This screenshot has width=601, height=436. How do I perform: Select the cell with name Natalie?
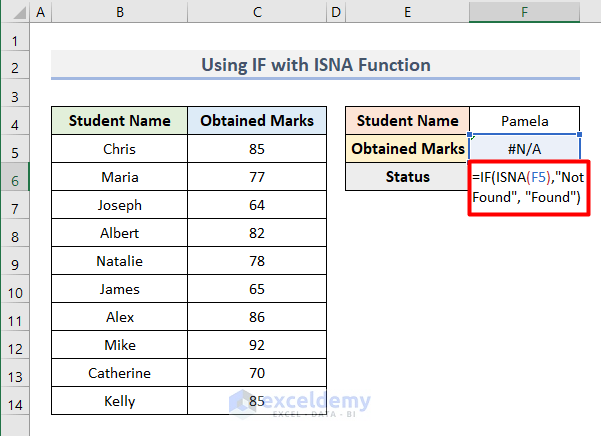click(x=120, y=261)
